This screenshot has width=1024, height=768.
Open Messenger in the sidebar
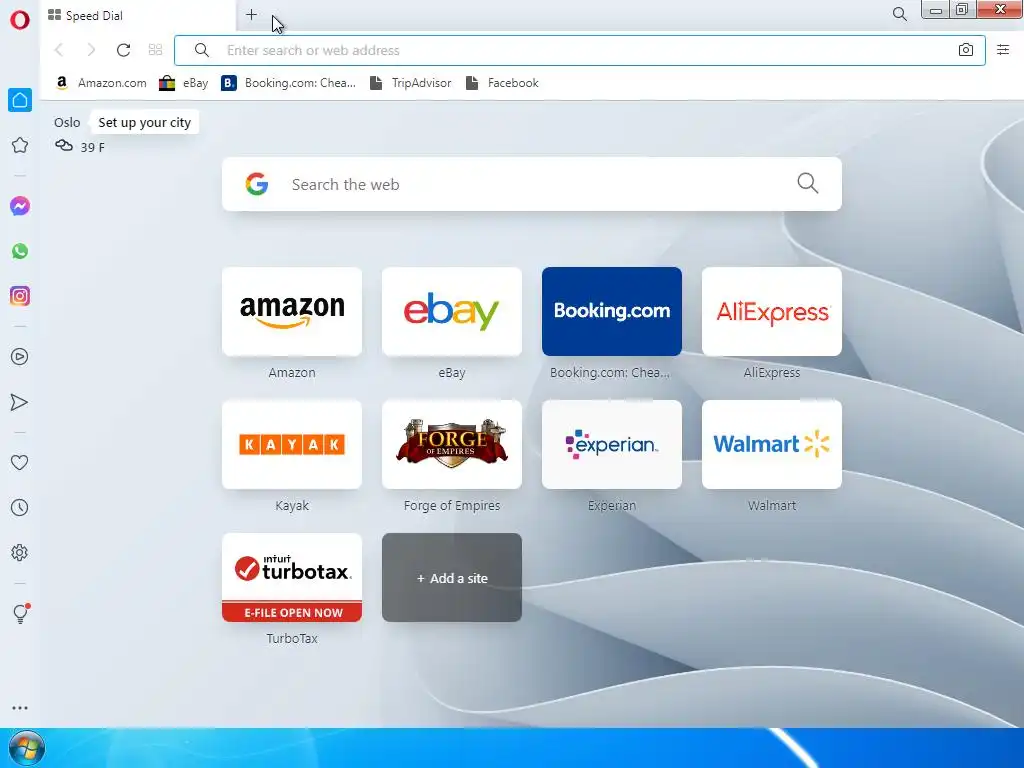20,206
